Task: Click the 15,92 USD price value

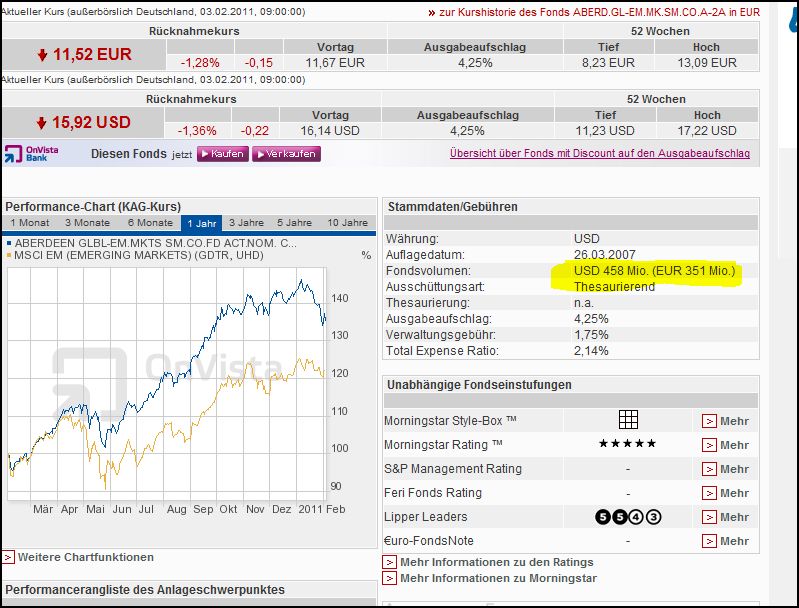Action: coord(91,123)
